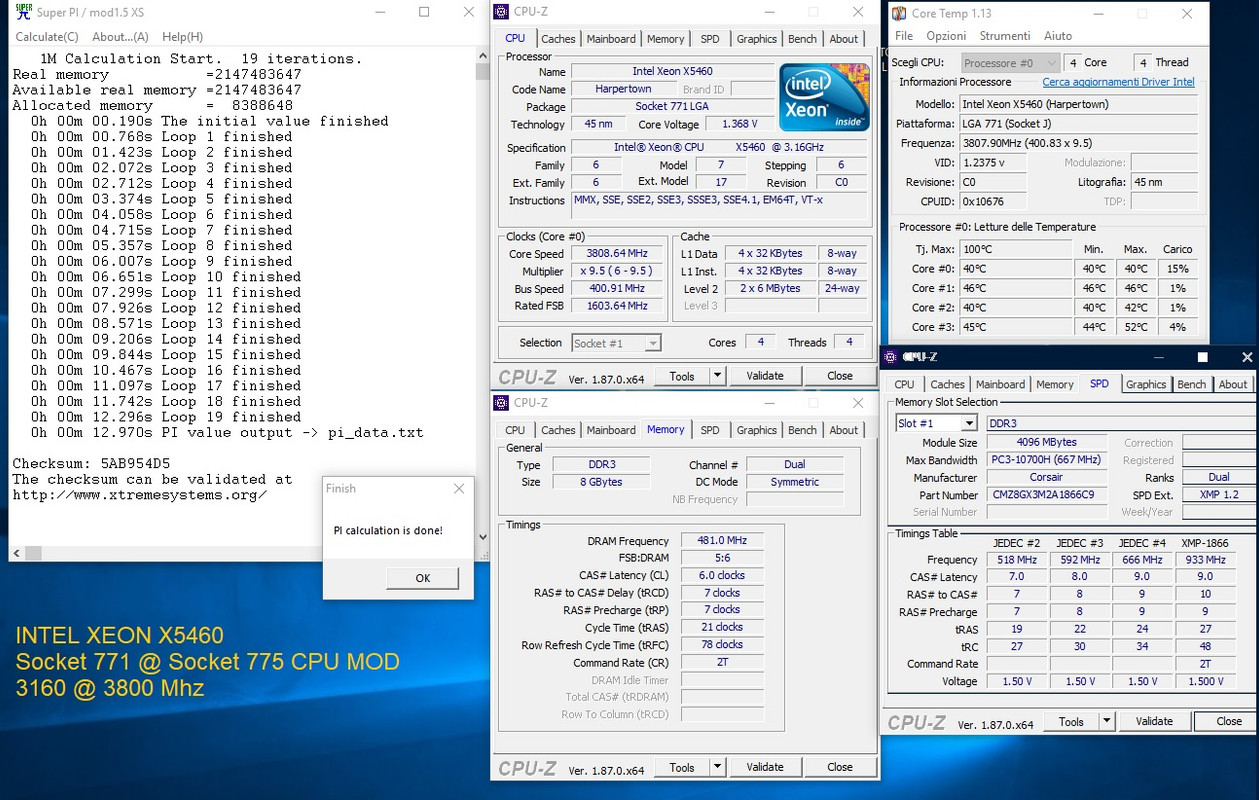Screen dimensions: 1259x800
Task: Click the CAS# Latency value 6.0 clocks
Action: point(722,576)
